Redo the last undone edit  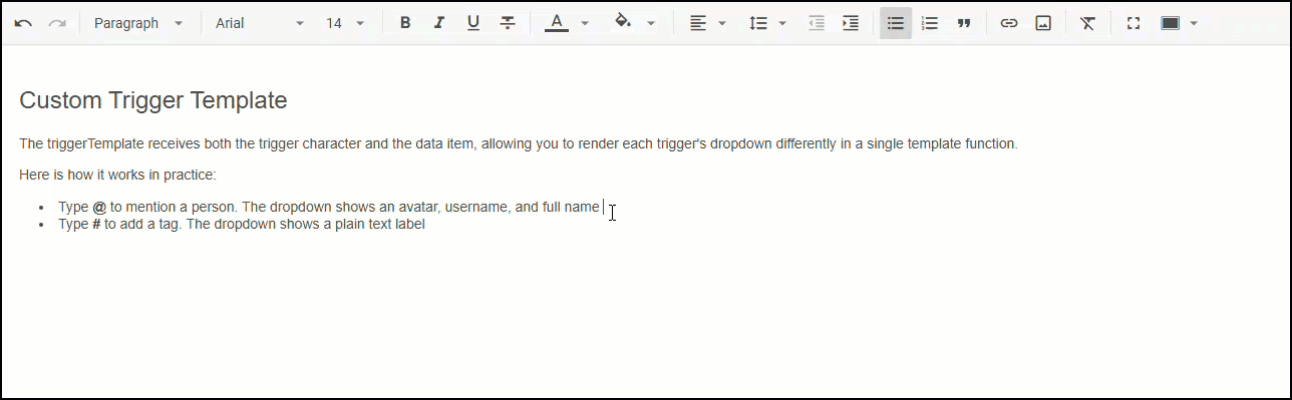click(x=57, y=23)
